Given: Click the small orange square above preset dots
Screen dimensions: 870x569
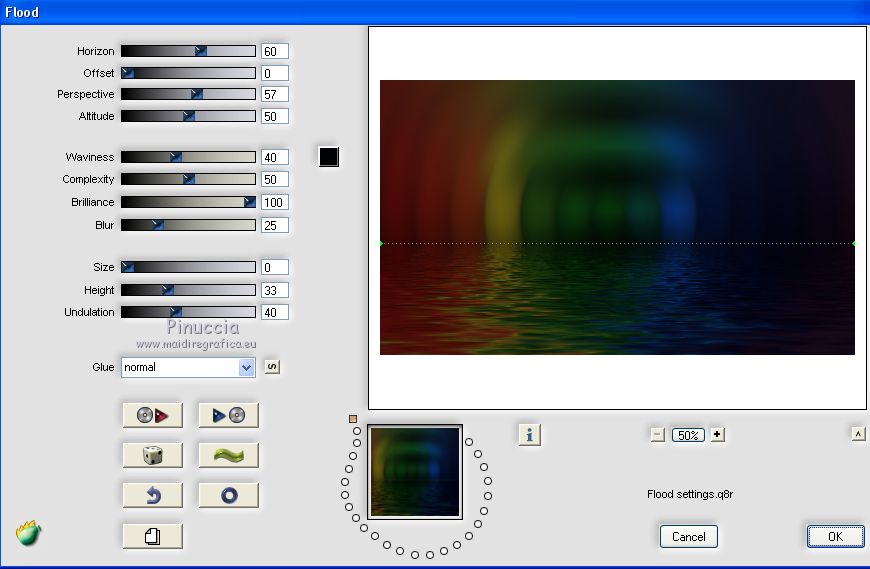Looking at the screenshot, I should (x=353, y=419).
